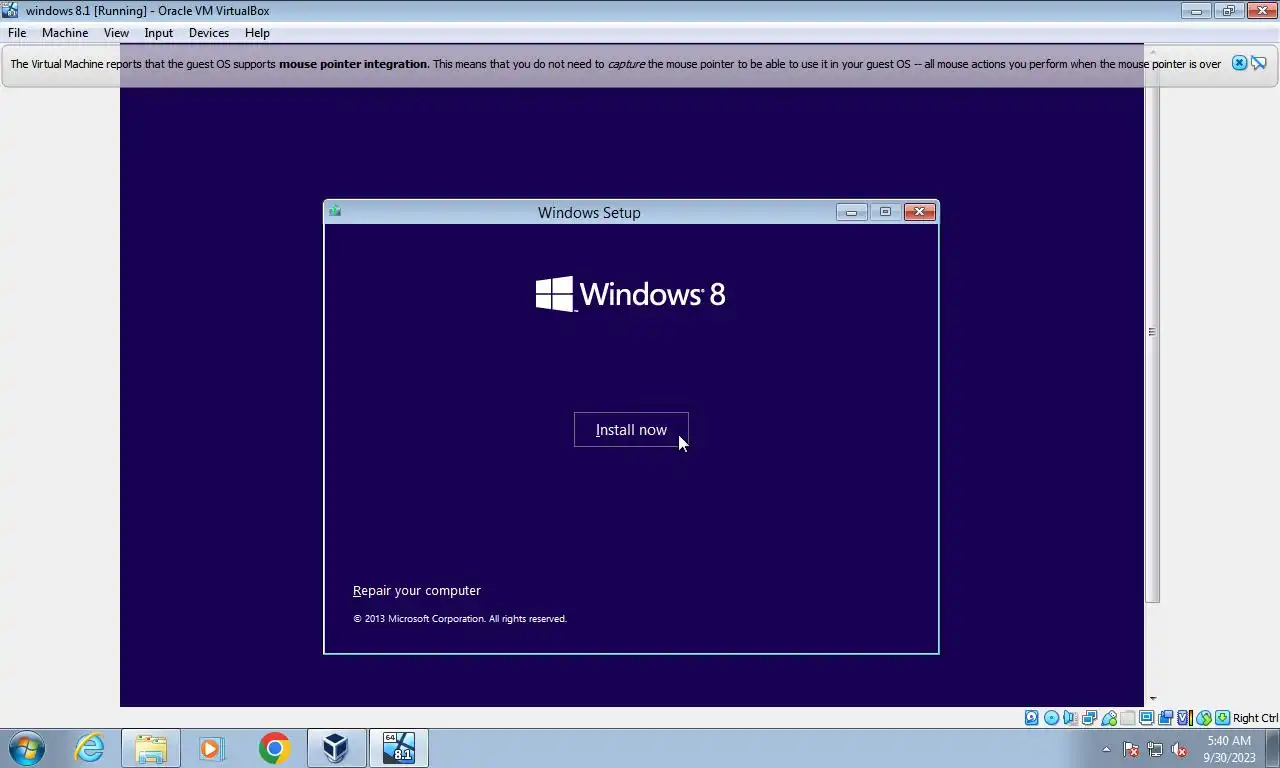Click the keyboard capture green arrow icon
Viewport: 1280px width, 768px height.
(1222, 718)
